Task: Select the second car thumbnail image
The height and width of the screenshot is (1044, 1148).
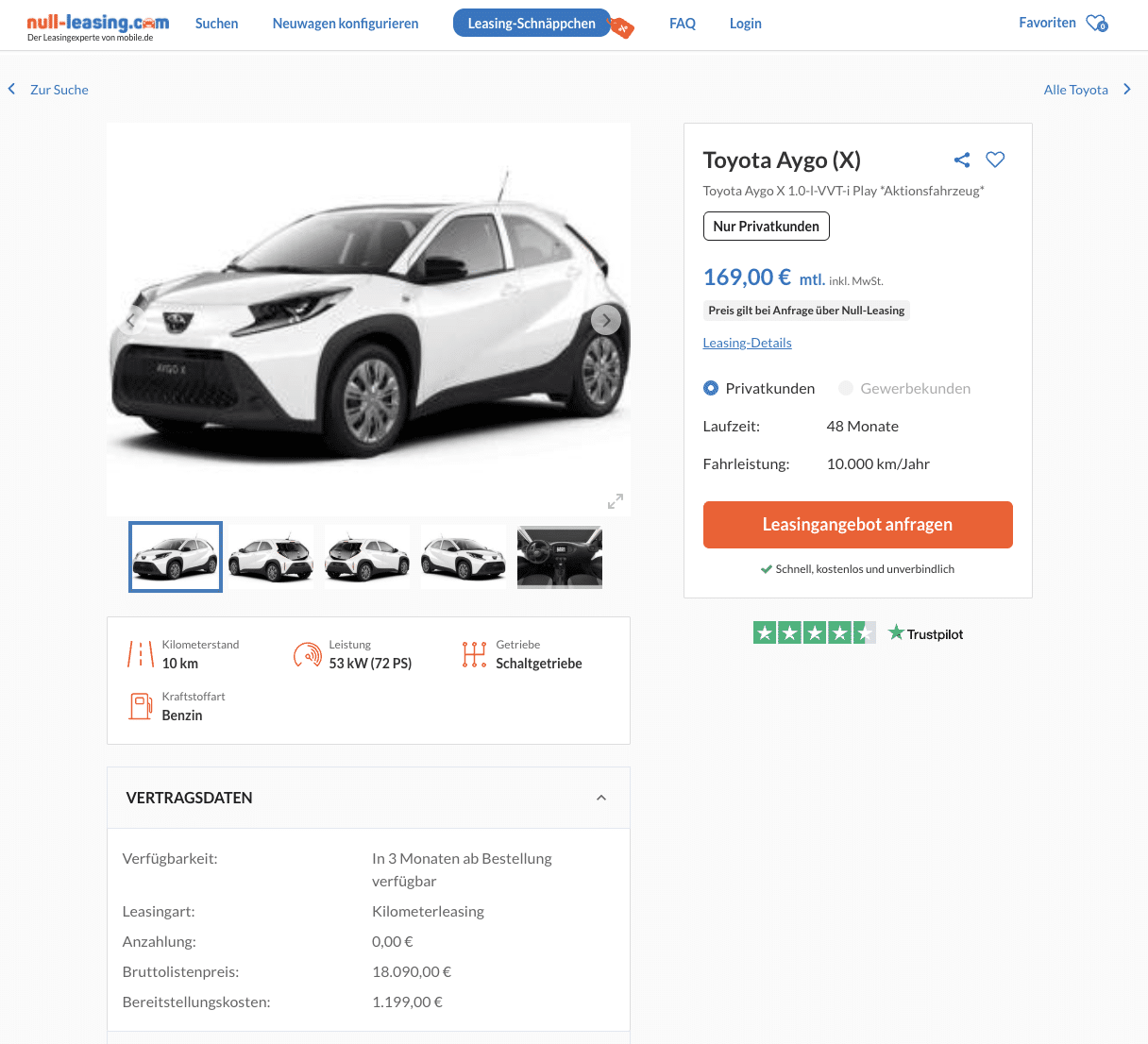Action: coord(271,557)
